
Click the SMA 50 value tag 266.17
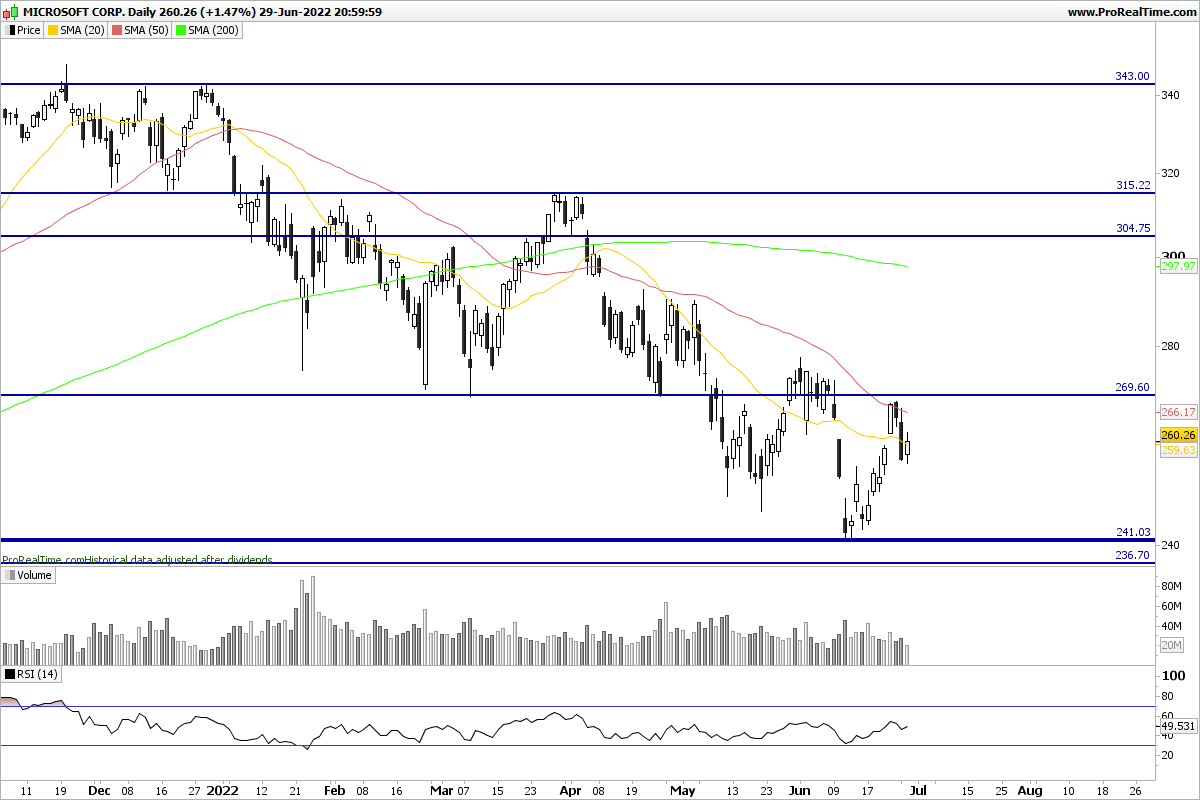click(x=1179, y=412)
